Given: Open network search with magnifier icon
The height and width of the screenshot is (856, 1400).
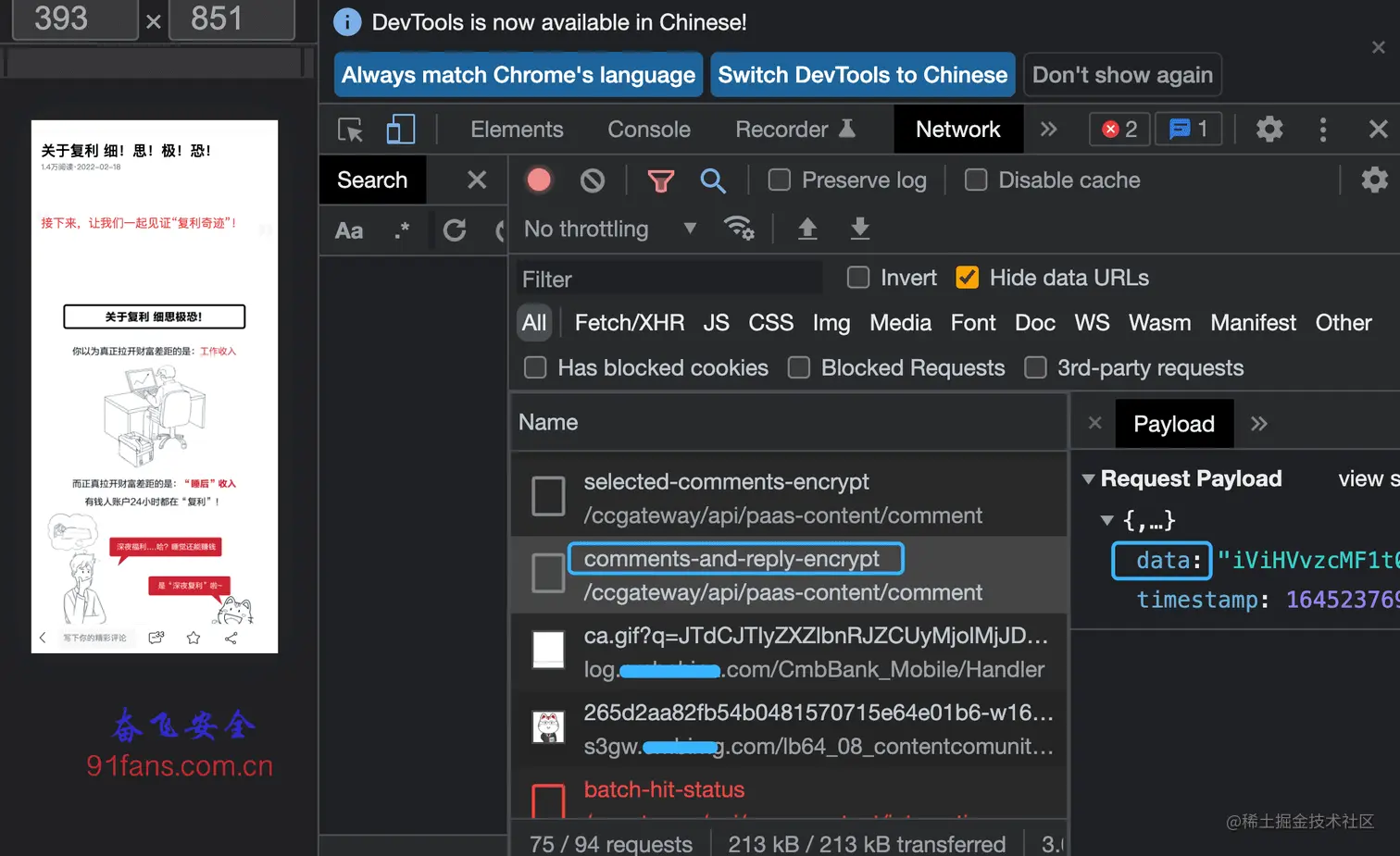Looking at the screenshot, I should (x=712, y=180).
